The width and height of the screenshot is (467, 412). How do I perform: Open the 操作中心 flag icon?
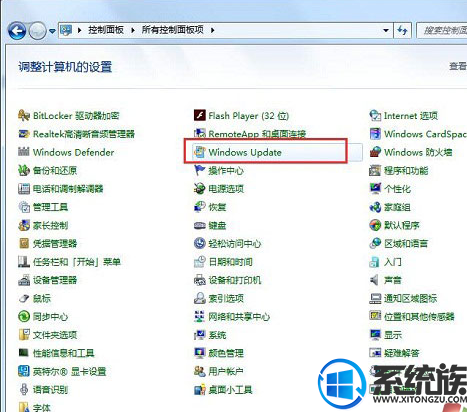(200, 170)
